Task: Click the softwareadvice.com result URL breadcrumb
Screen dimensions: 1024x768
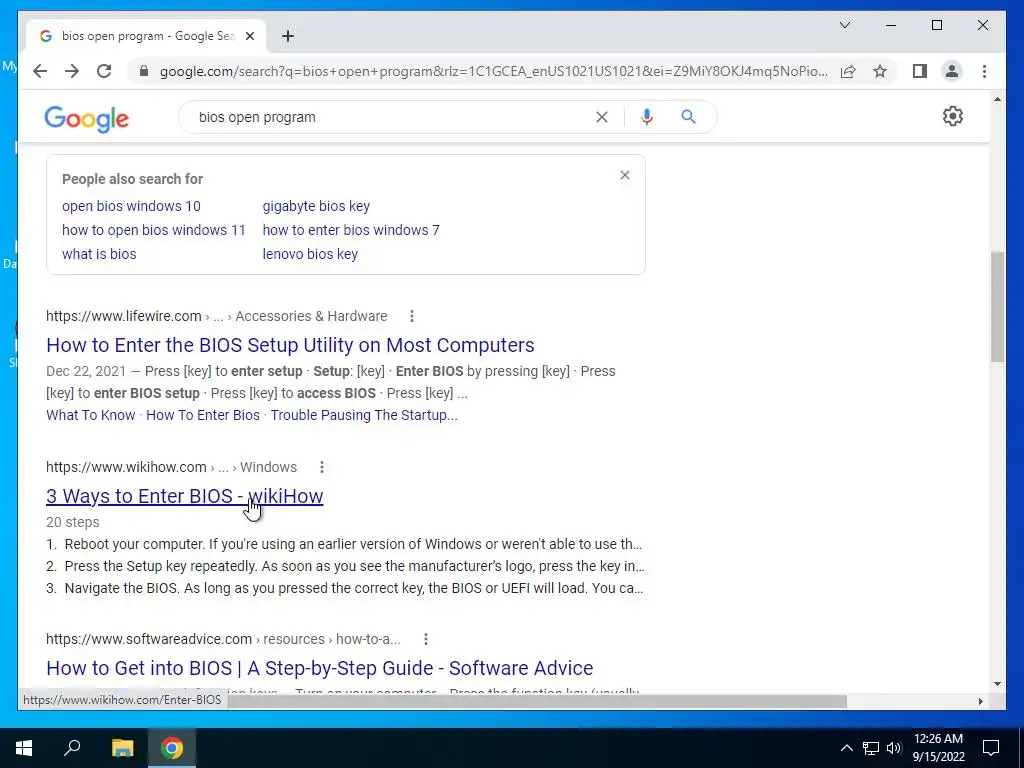Action: pyautogui.click(x=223, y=639)
